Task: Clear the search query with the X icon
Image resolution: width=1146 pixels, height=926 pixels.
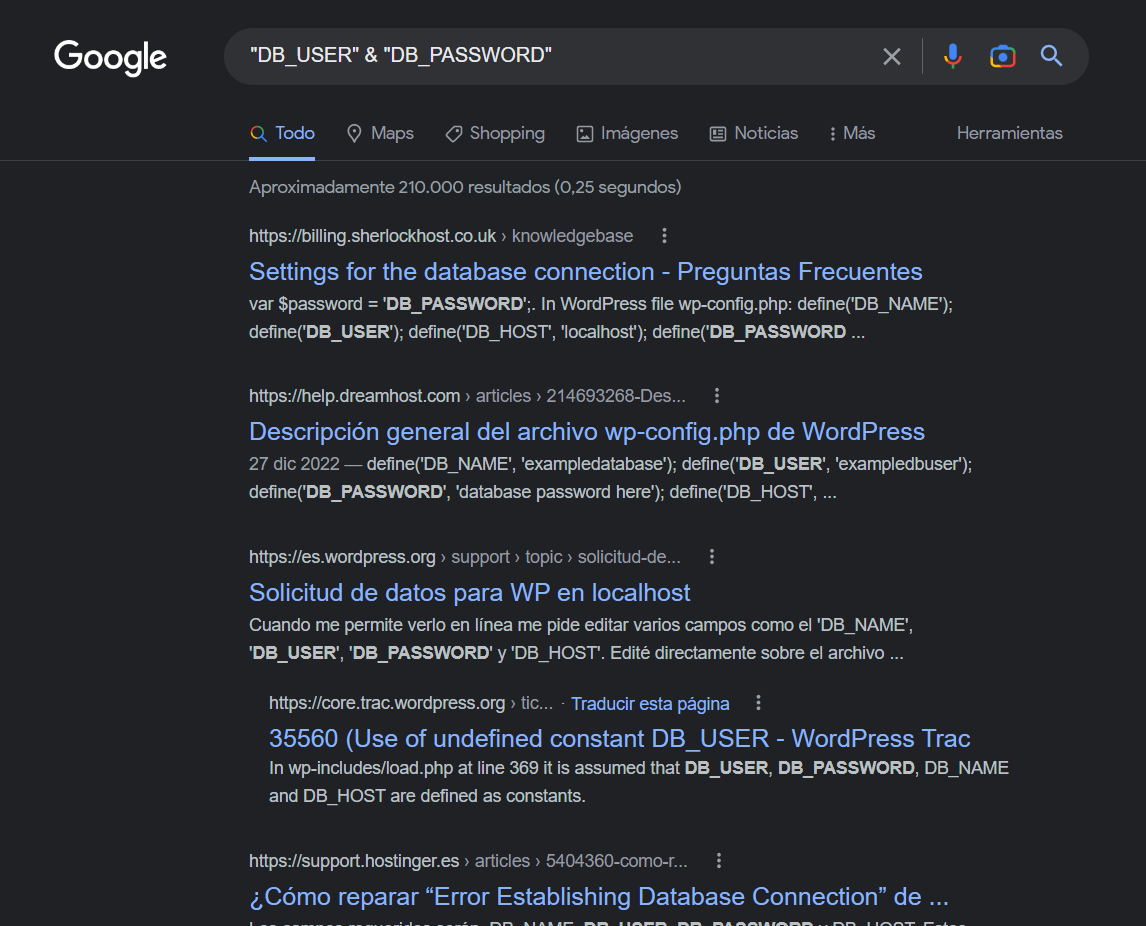Action: coord(892,56)
